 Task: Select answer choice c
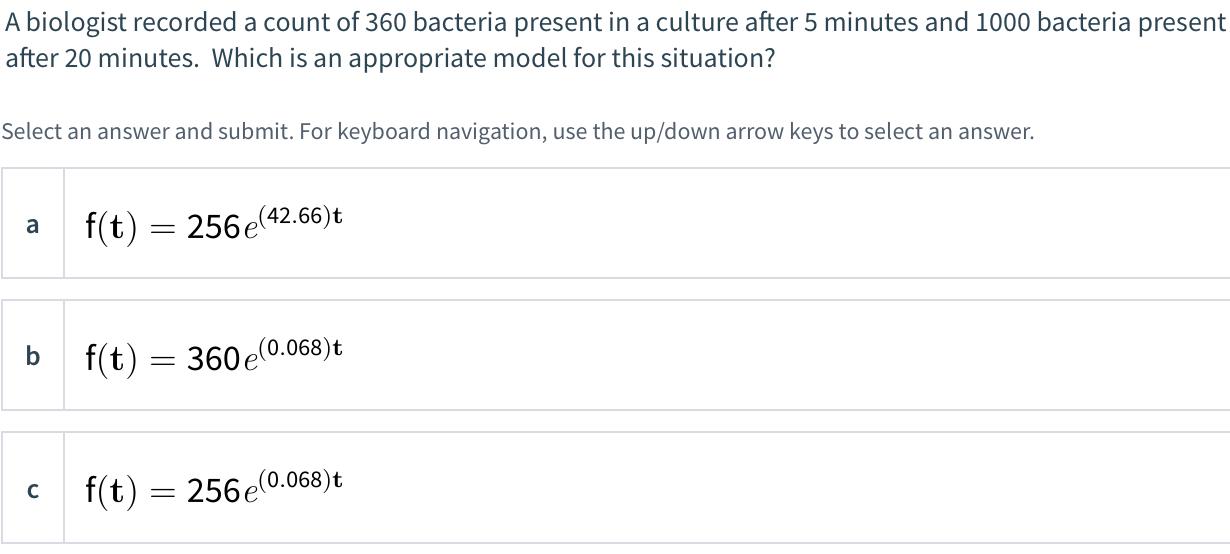tap(615, 488)
